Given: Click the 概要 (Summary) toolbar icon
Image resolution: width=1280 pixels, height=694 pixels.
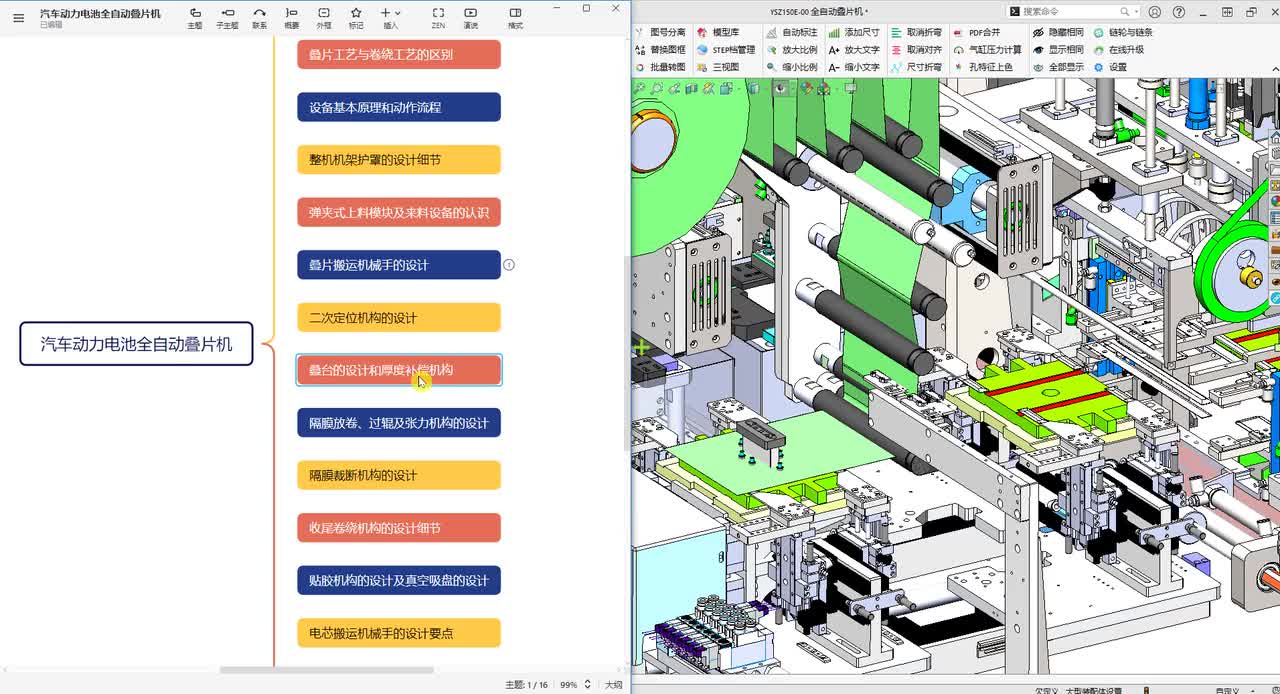Looking at the screenshot, I should tap(292, 17).
